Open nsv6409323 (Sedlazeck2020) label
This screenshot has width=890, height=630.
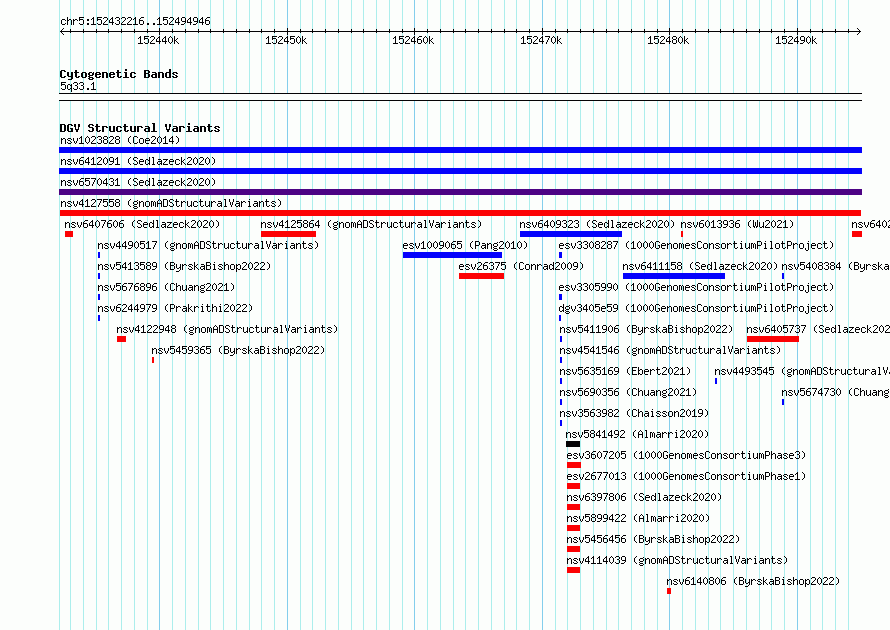597,224
